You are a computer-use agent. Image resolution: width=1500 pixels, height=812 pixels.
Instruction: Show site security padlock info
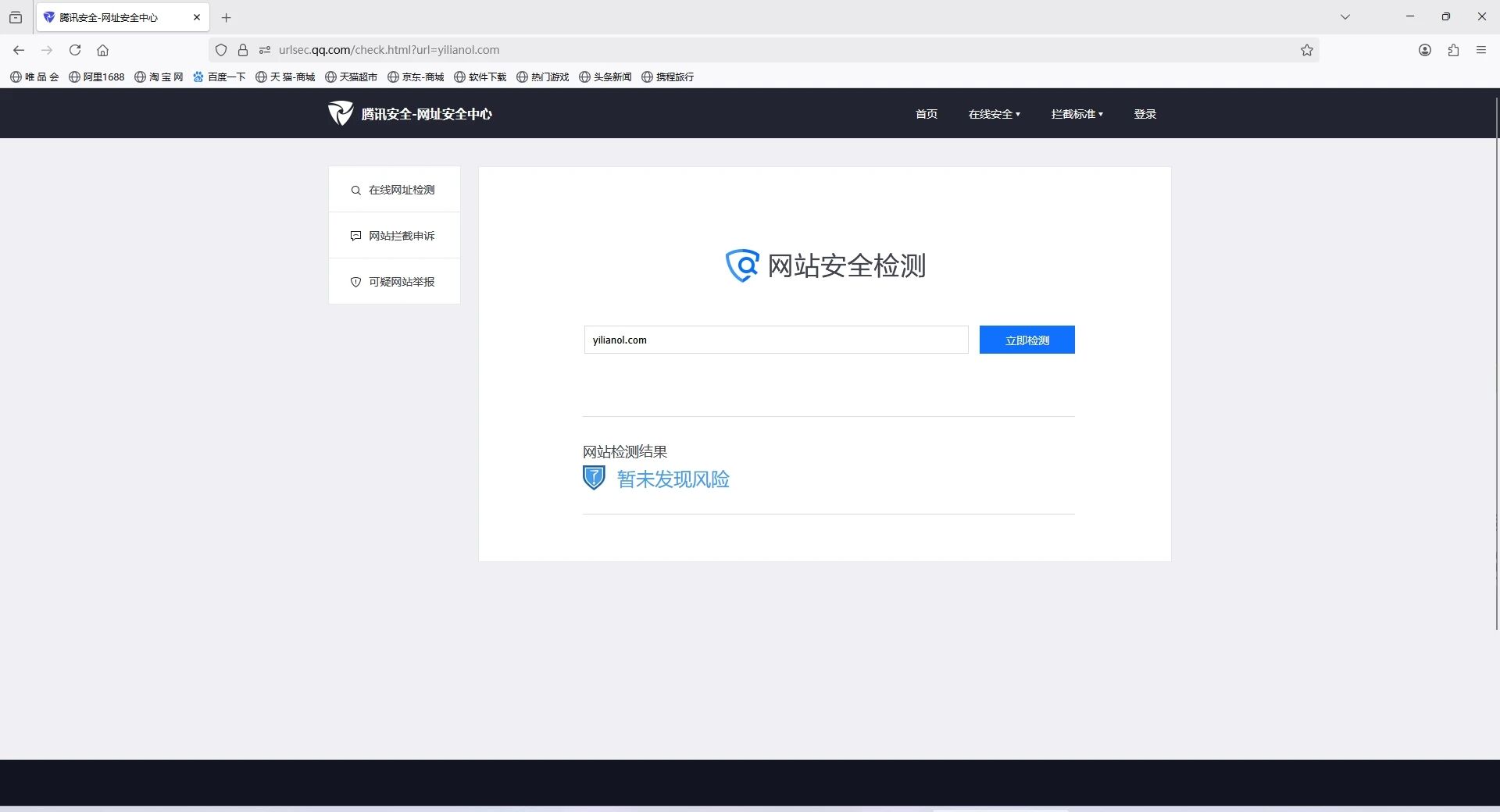pyautogui.click(x=243, y=50)
